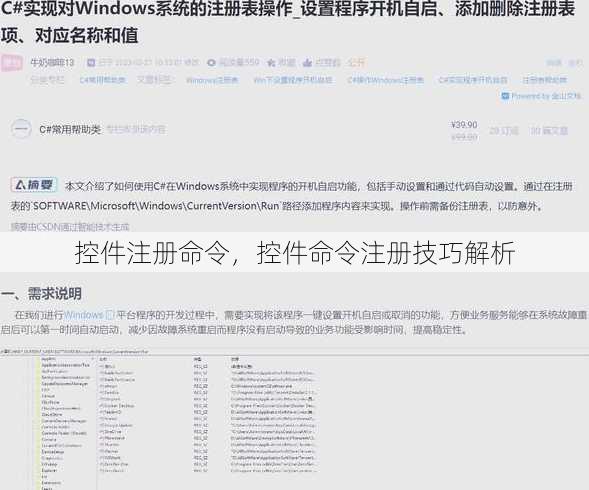Open the 注册表帮助类 tag
589x490 pixels.
pos(544,80)
